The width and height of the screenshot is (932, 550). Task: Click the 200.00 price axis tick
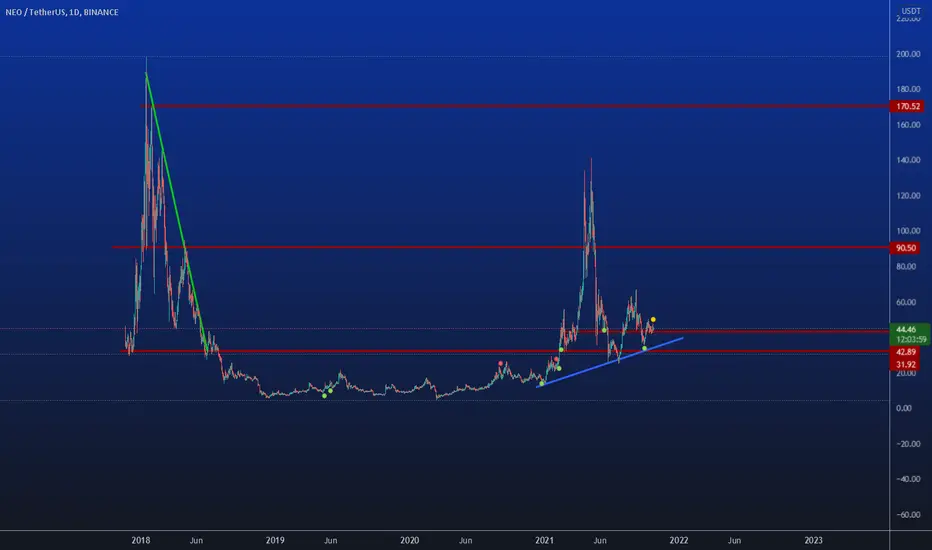pyautogui.click(x=908, y=54)
